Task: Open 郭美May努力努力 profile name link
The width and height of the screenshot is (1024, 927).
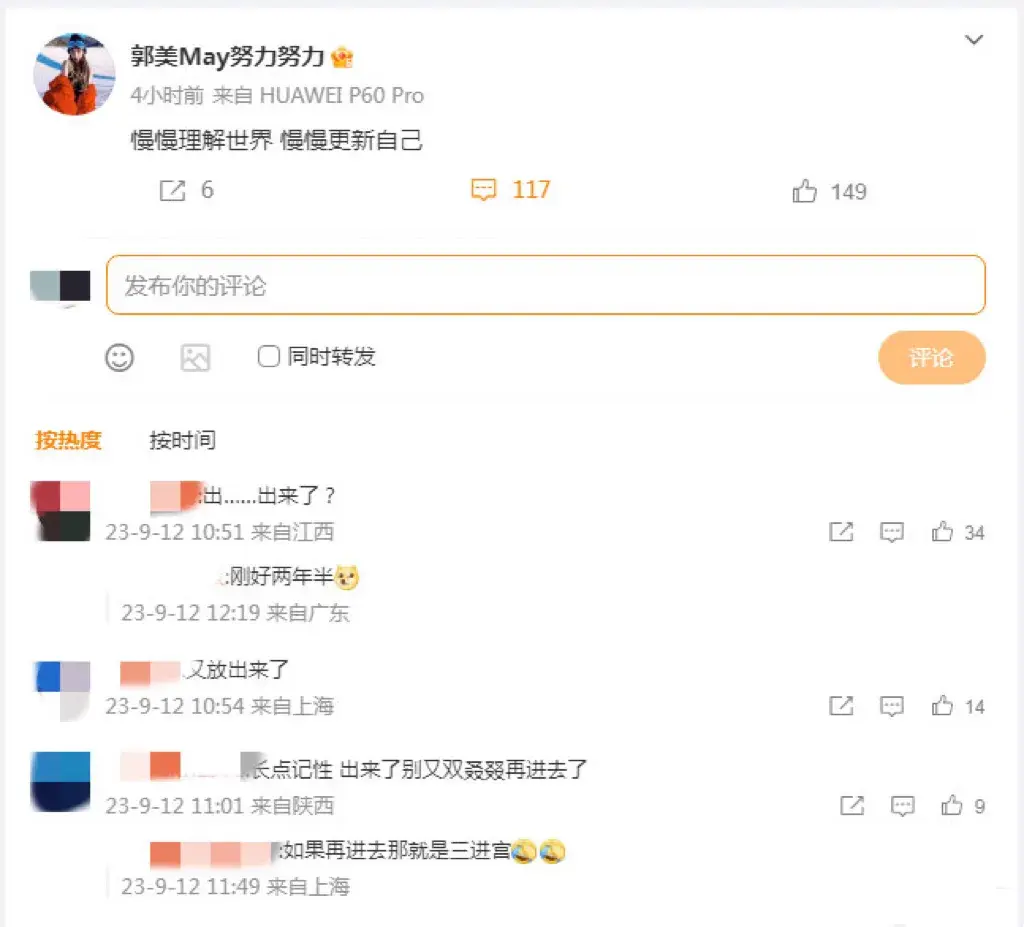Action: pos(228,57)
